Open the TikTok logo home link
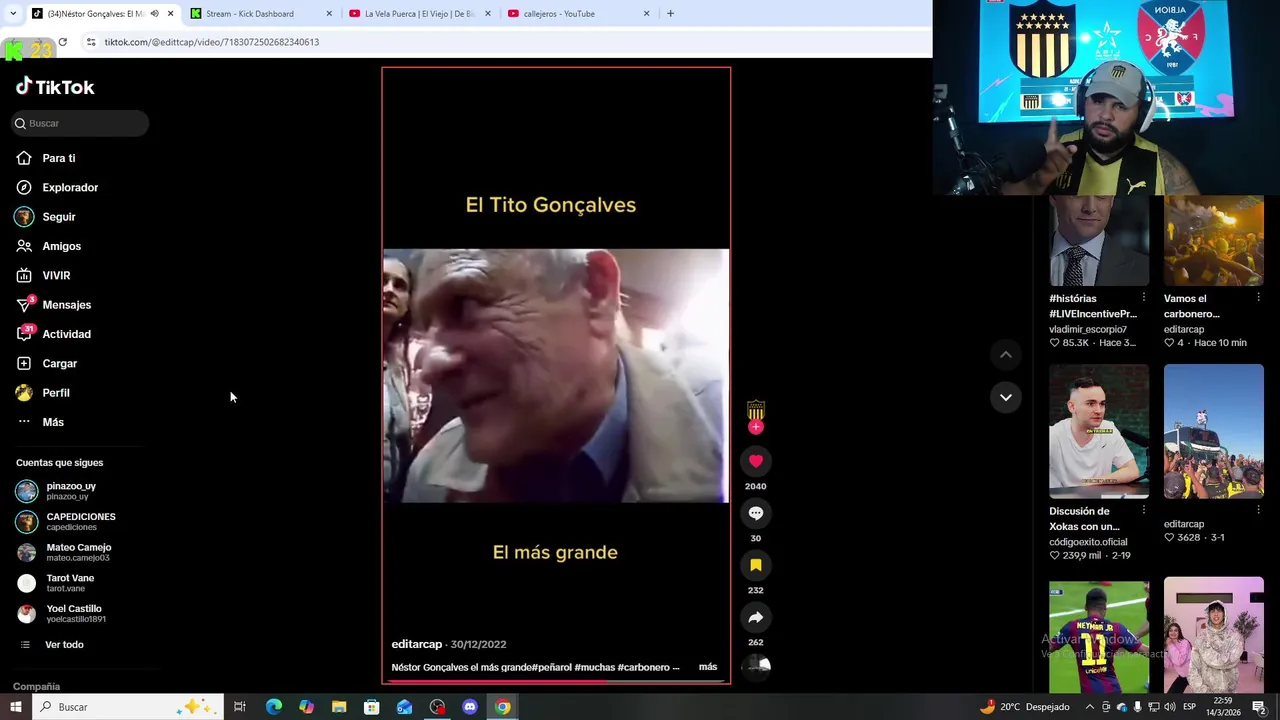The height and width of the screenshot is (720, 1280). coord(55,87)
